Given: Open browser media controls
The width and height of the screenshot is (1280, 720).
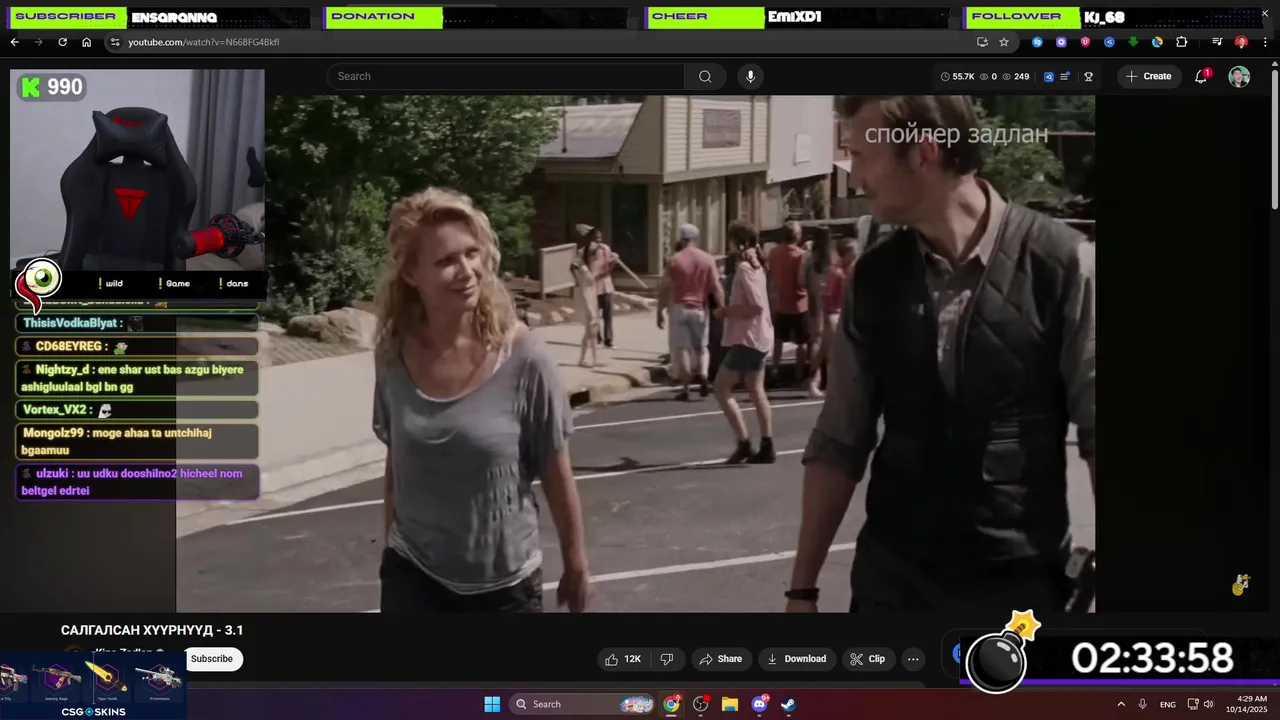Looking at the screenshot, I should [1217, 42].
